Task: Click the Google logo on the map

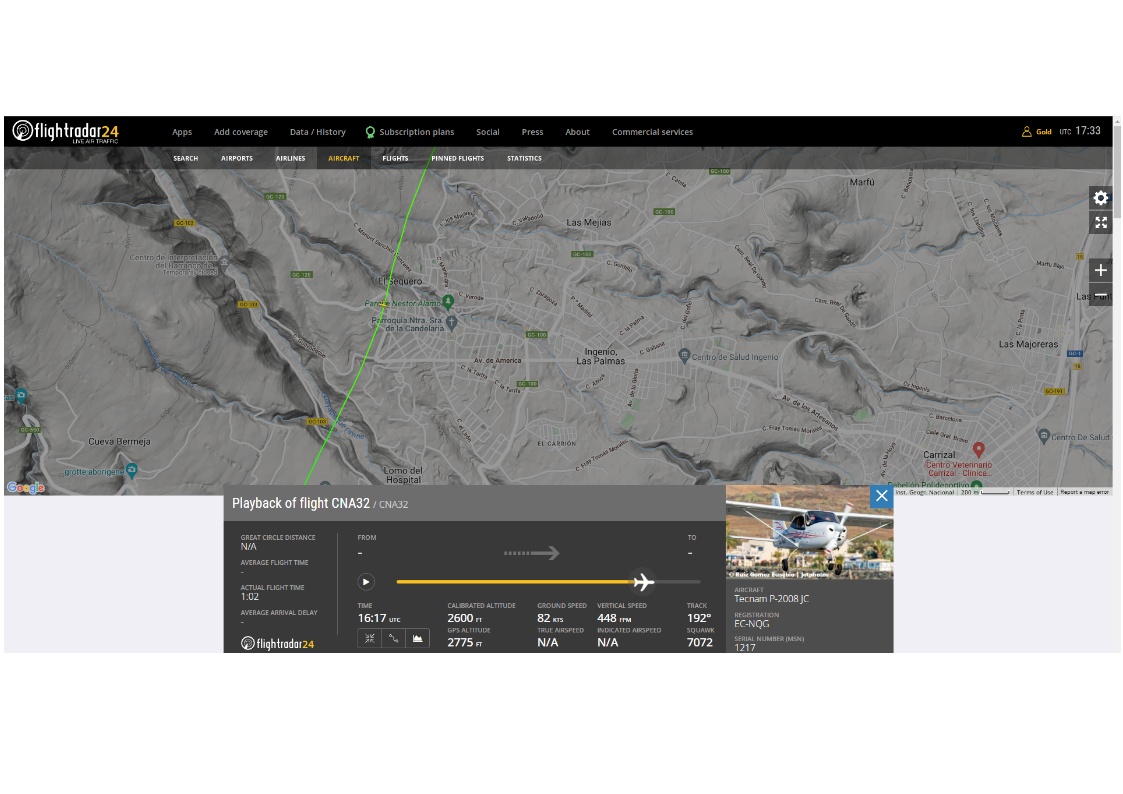Action: click(26, 488)
